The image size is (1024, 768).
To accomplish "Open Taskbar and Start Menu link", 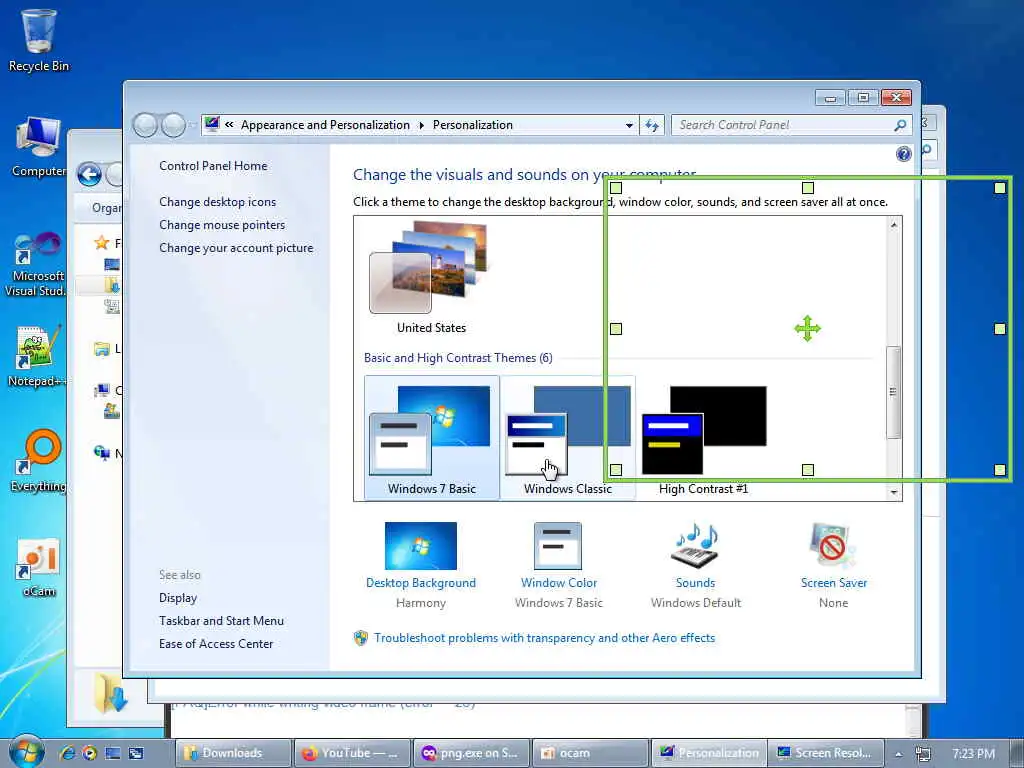I will coord(221,620).
